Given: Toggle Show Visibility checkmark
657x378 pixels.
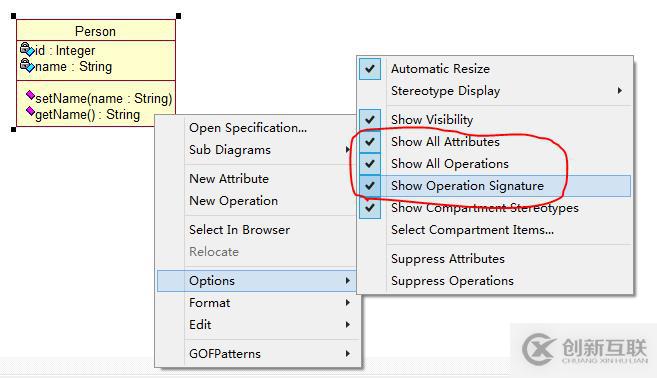Looking at the screenshot, I should tap(494, 120).
